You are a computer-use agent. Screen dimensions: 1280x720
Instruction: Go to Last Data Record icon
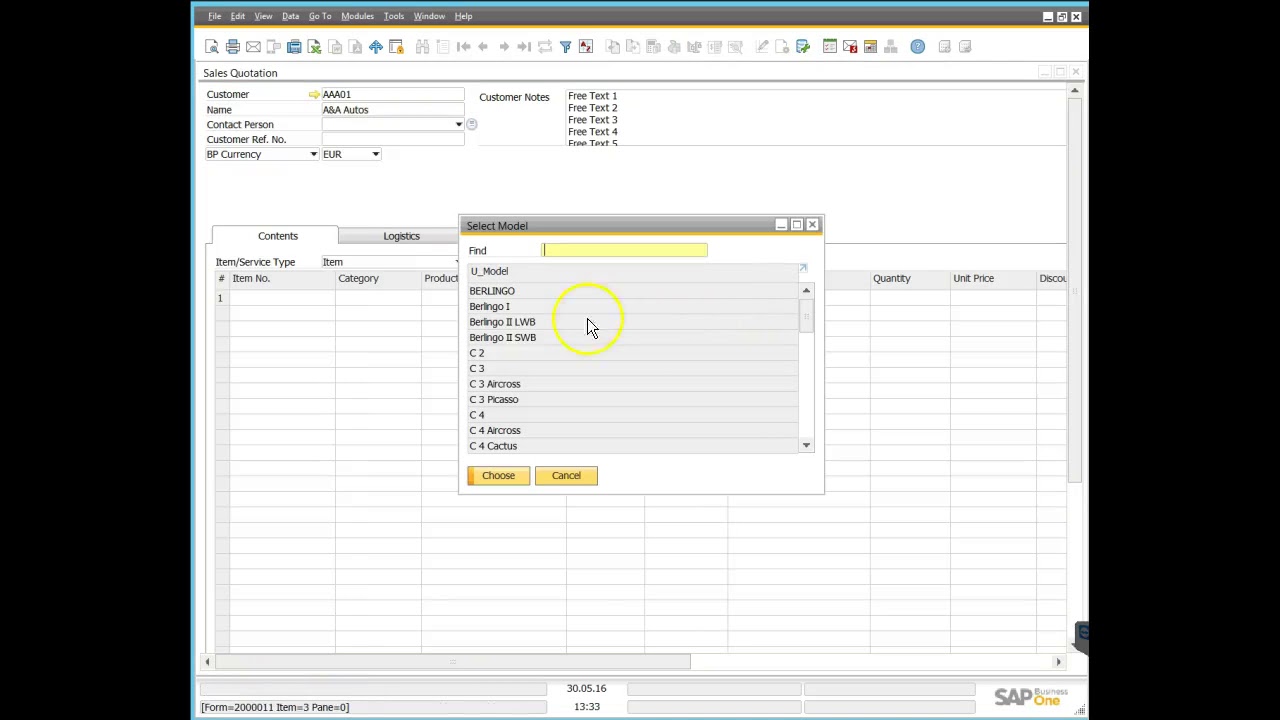tap(524, 47)
